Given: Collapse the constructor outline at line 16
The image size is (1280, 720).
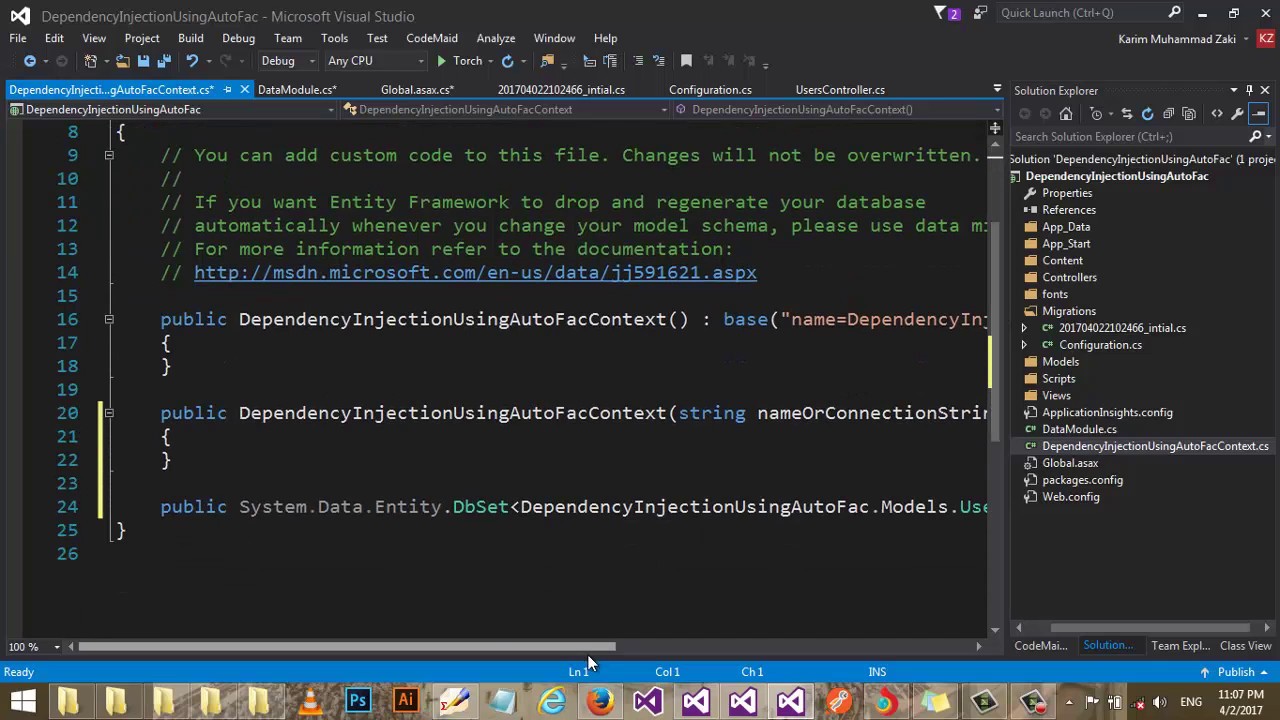Looking at the screenshot, I should coord(109,319).
